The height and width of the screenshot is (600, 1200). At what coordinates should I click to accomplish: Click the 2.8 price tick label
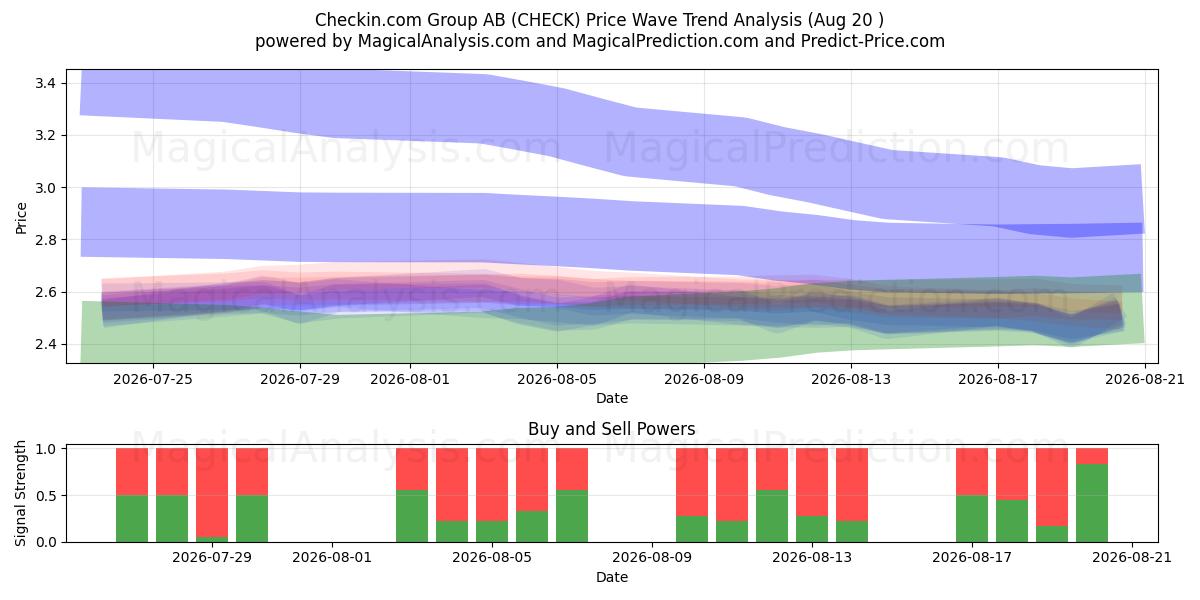[48, 240]
